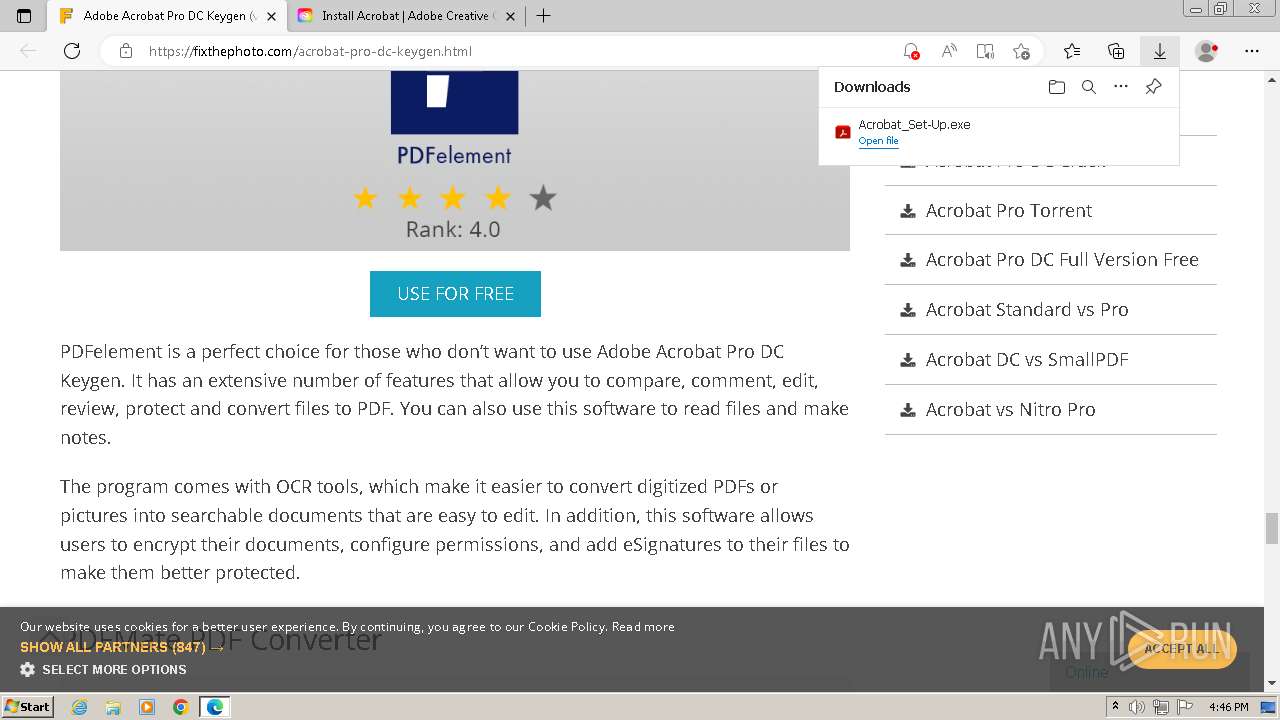Screen dimensions: 1280x720
Task: Switch to Adobe Acrobat Pro DC Keygen tab
Action: click(x=168, y=16)
